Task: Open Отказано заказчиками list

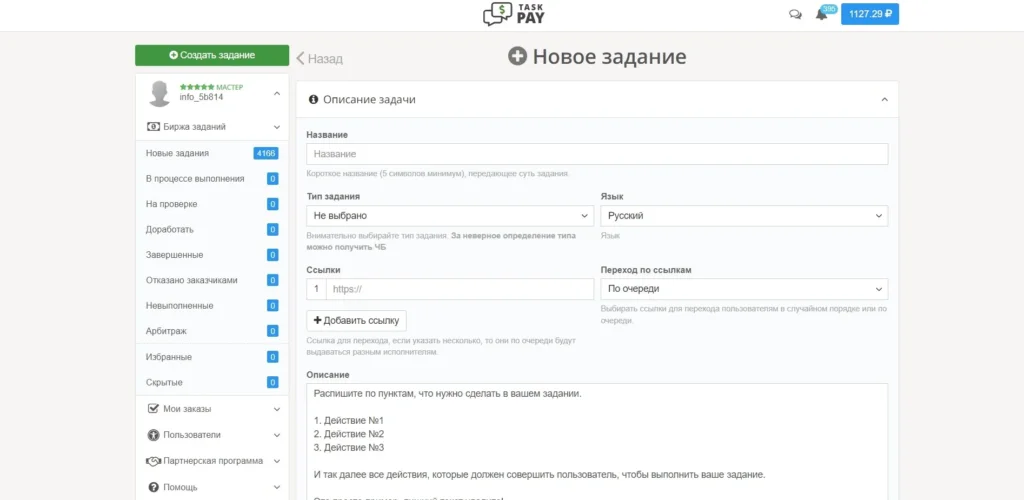Action: [x=191, y=281]
